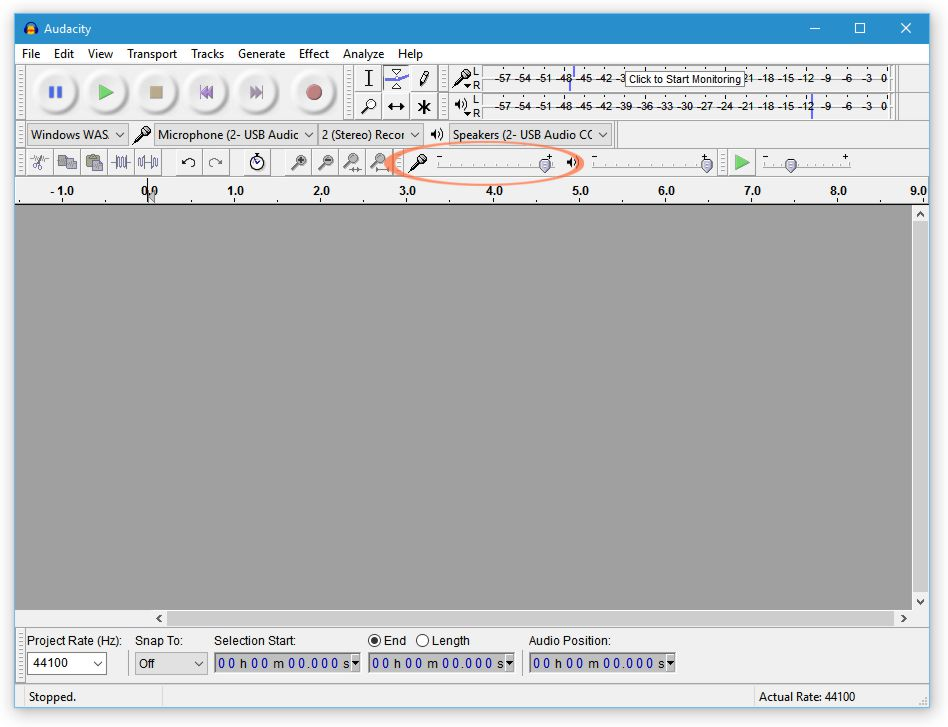Click the vertical scrollbar down arrow
Screen dimensions: 948x727
[x=920, y=602]
